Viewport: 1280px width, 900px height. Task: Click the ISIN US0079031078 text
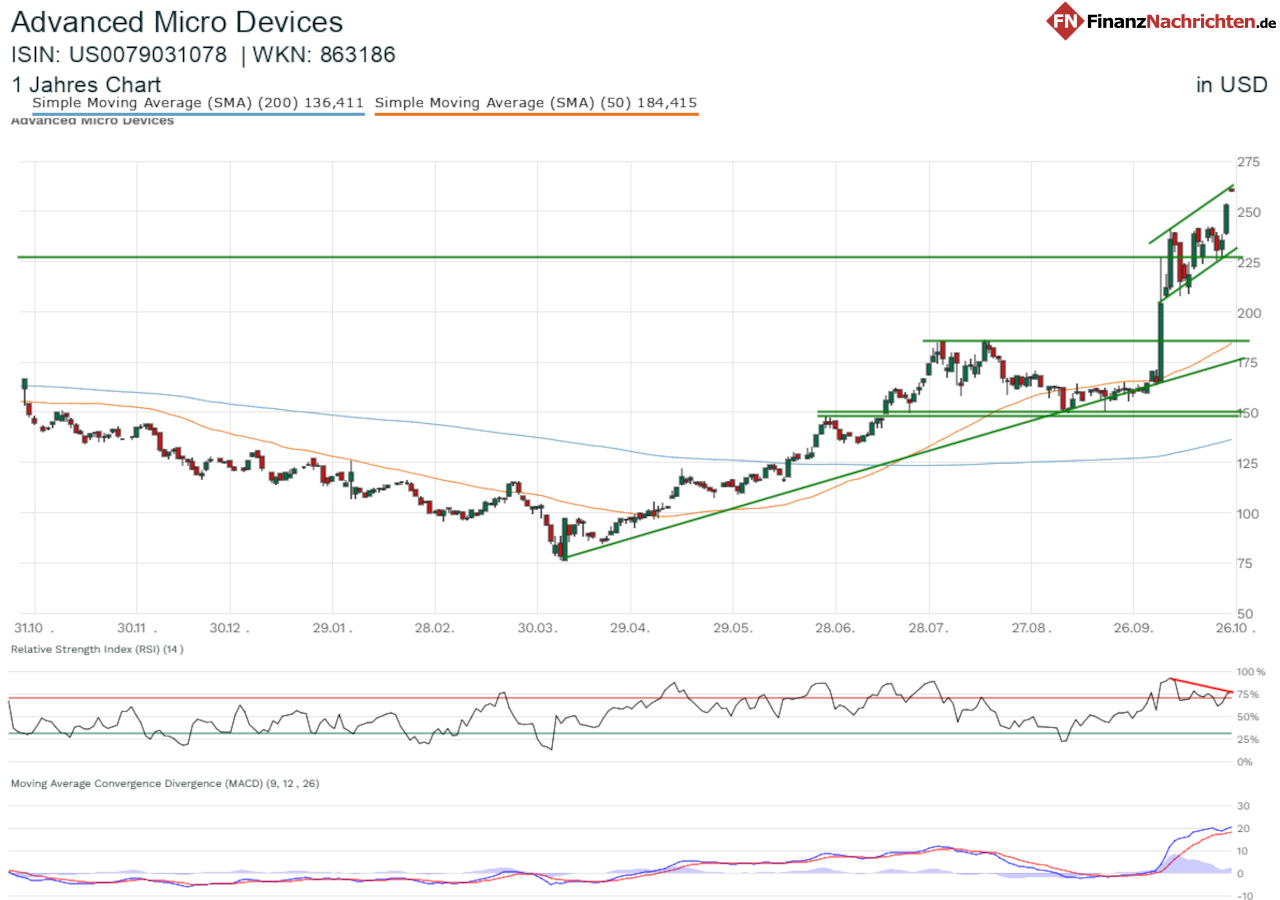[119, 55]
